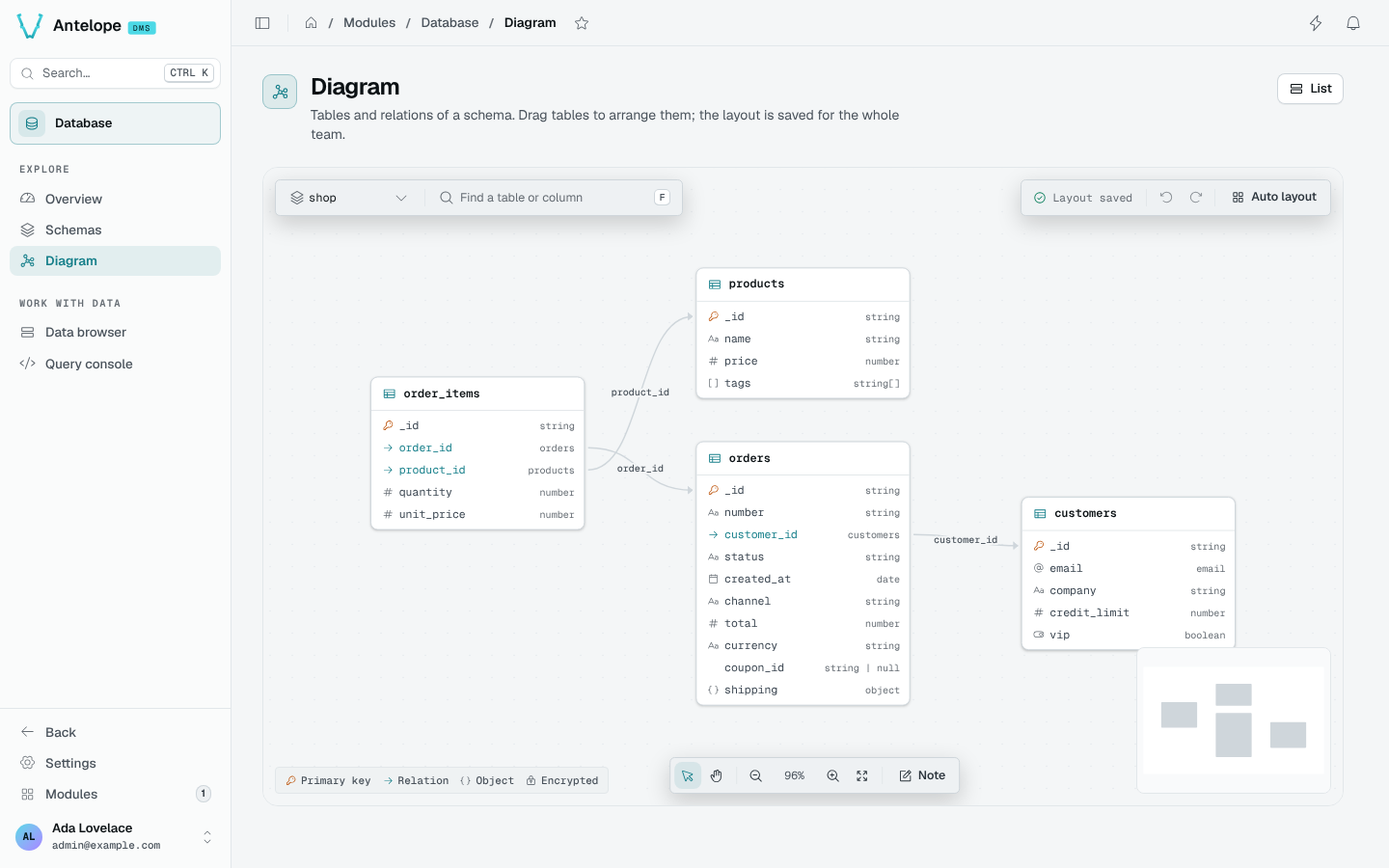Click the Database module button
1389x868 pixels.
click(x=115, y=123)
